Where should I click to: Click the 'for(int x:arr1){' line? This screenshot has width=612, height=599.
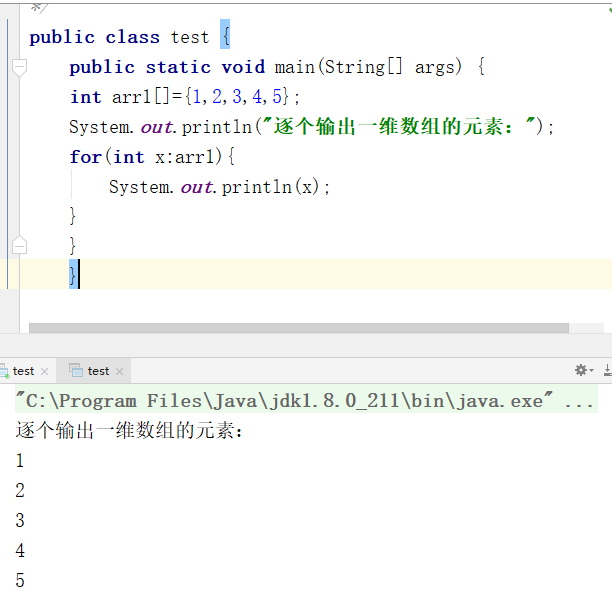point(152,157)
